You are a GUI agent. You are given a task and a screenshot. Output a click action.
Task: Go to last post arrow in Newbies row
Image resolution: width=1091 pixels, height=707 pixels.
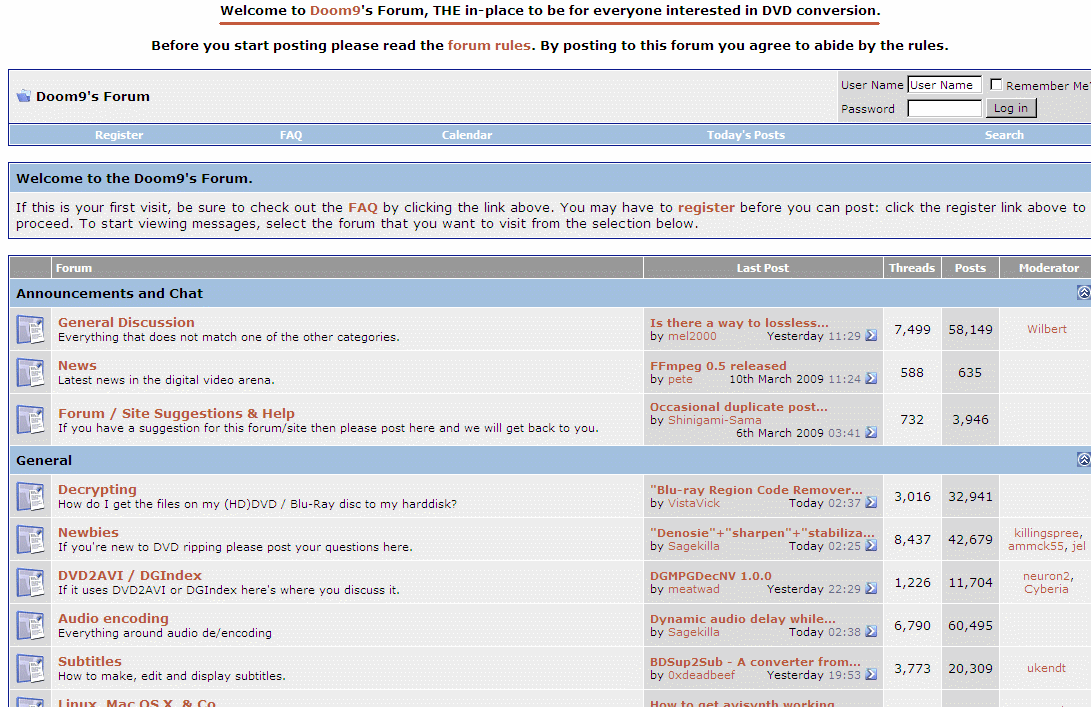[x=871, y=546]
